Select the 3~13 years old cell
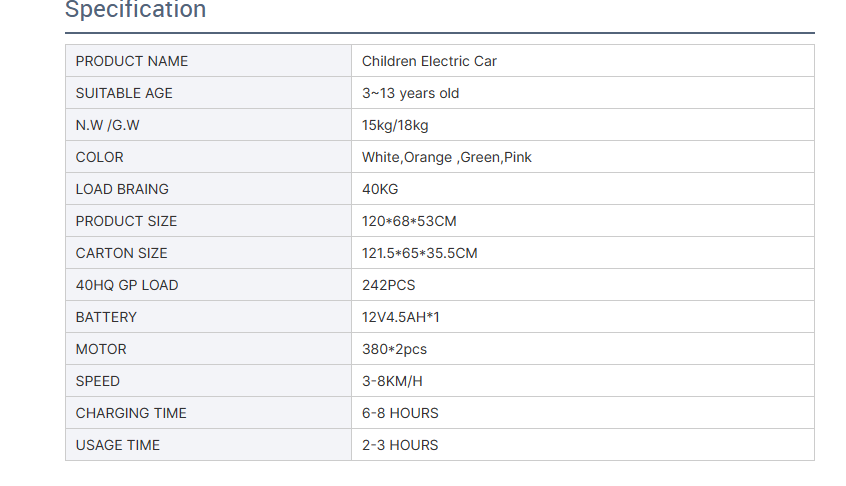 click(410, 93)
